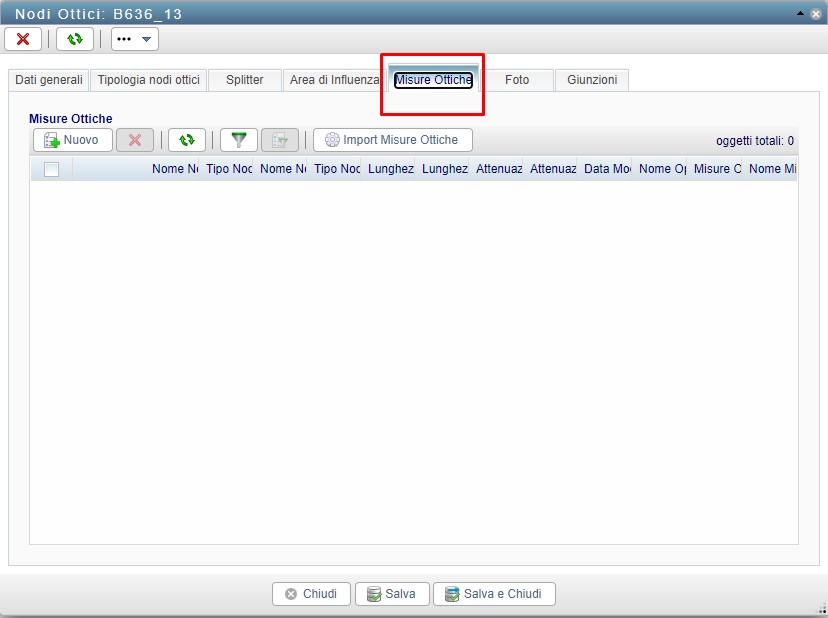The width and height of the screenshot is (828, 618).
Task: Click the oggetti totali: 0 counter text
Action: pos(755,141)
